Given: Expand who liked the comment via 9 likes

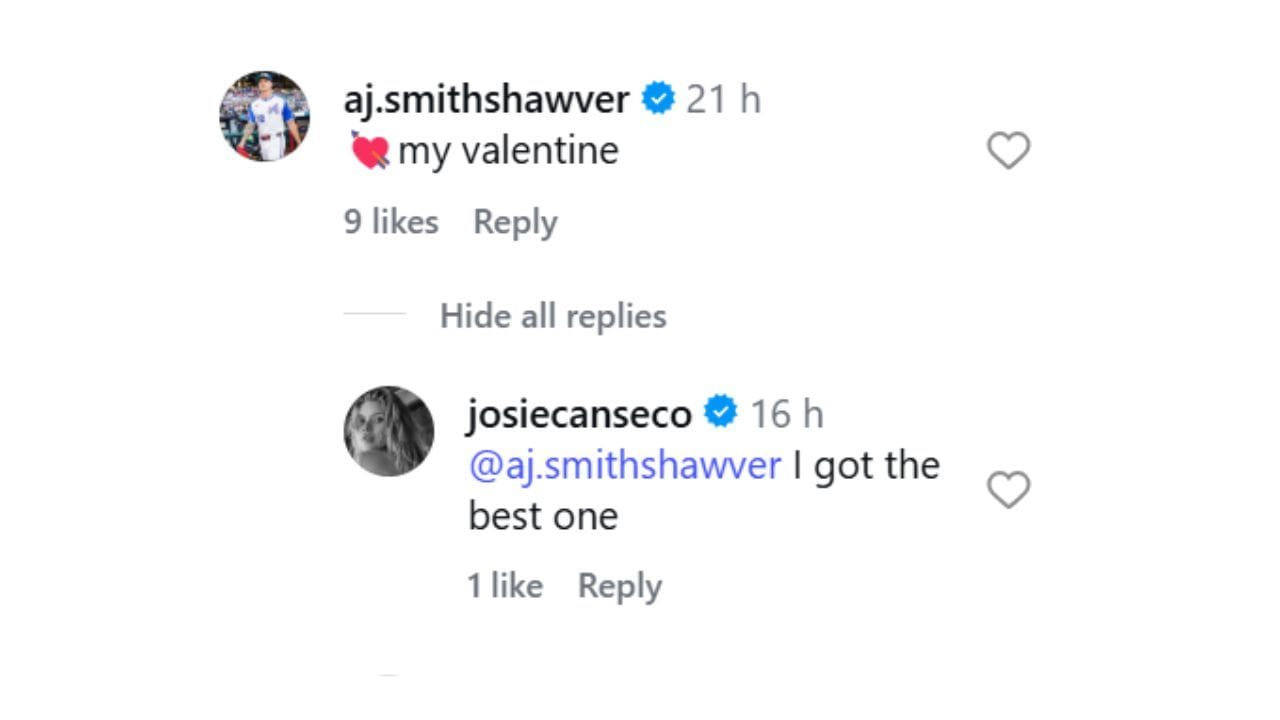Looking at the screenshot, I should tap(391, 221).
